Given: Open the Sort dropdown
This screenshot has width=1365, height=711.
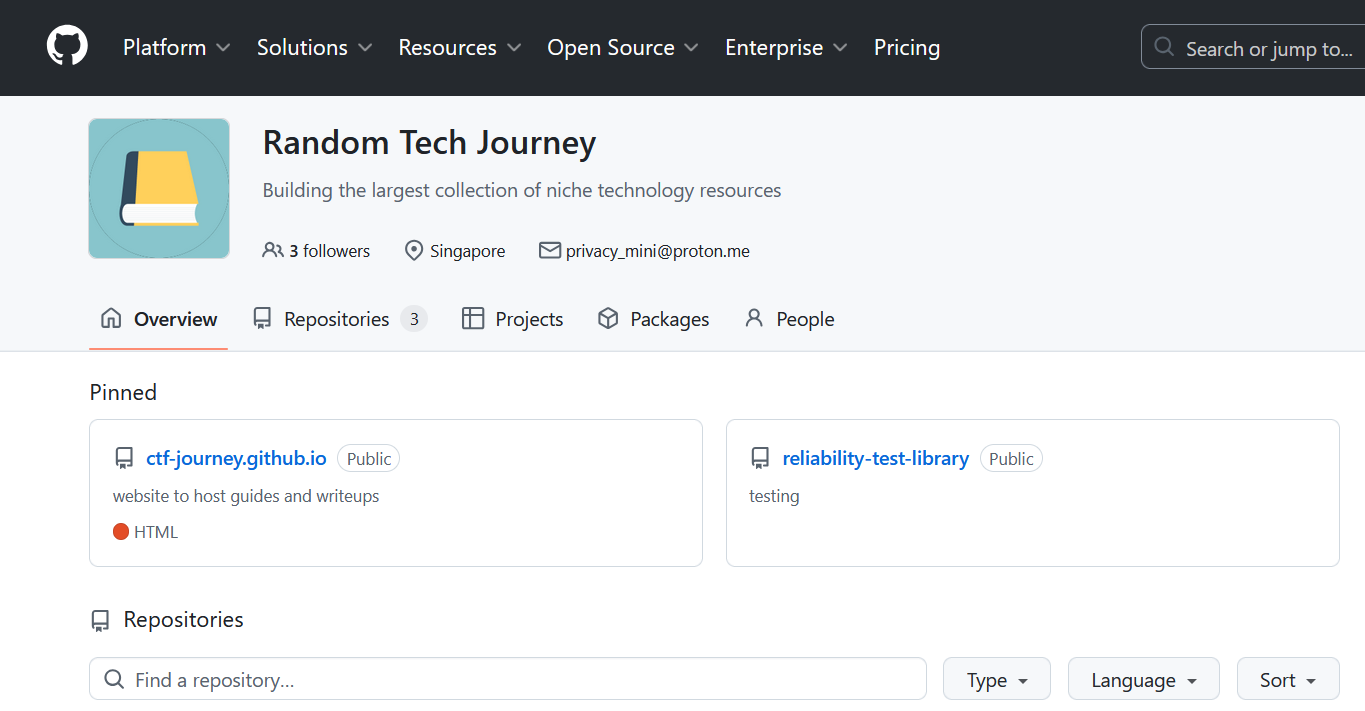Looking at the screenshot, I should pyautogui.click(x=1287, y=680).
